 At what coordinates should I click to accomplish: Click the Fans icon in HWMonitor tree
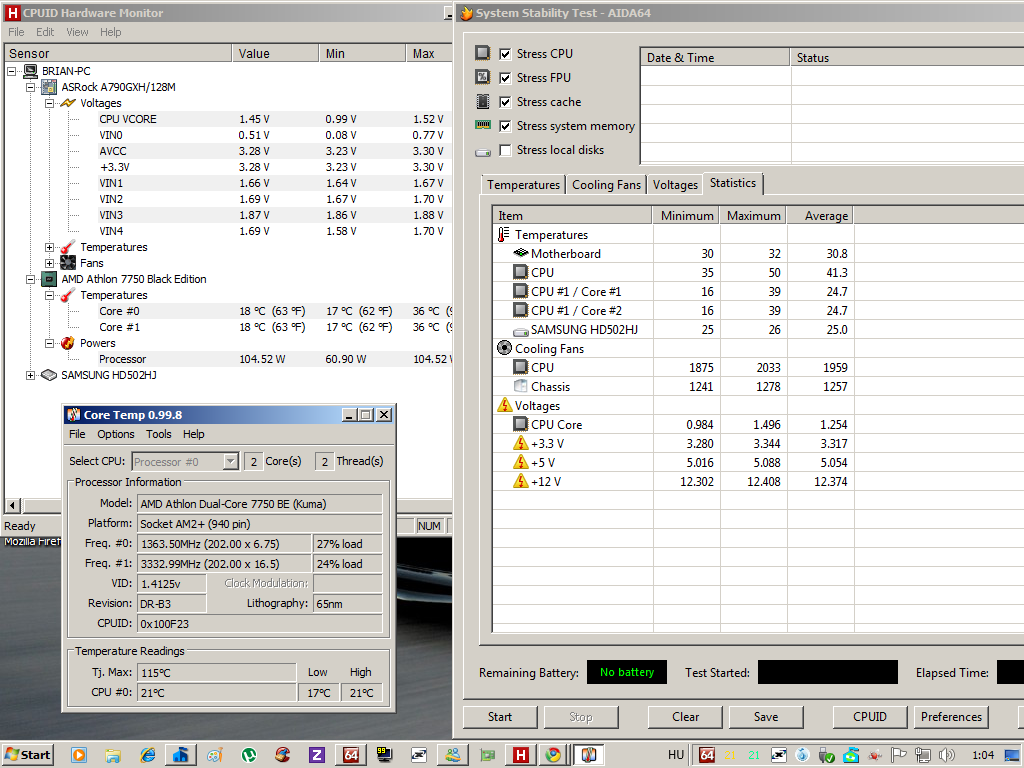(68, 263)
